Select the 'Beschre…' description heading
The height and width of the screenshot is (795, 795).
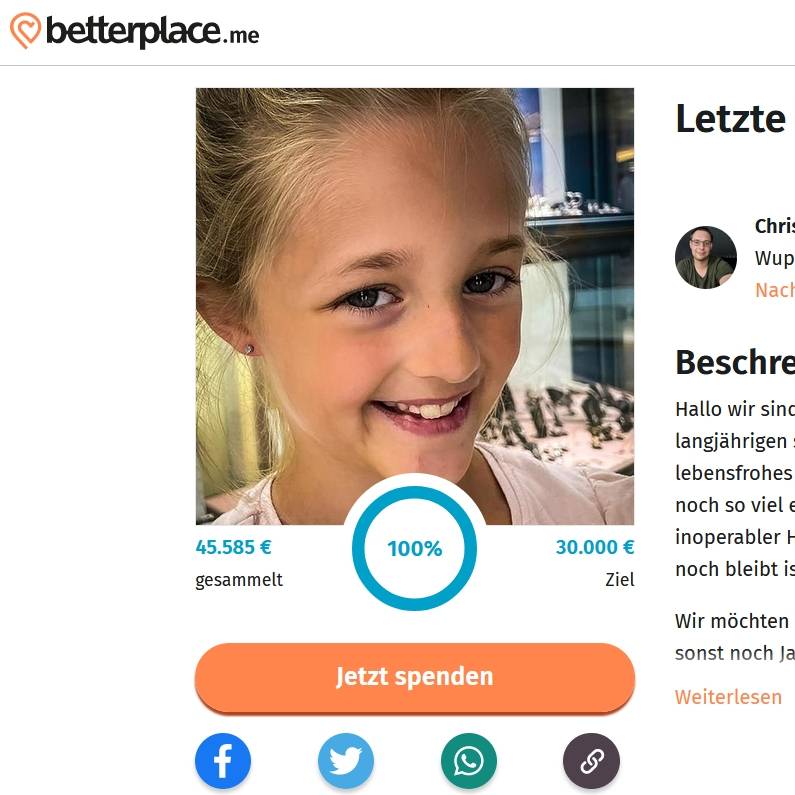click(x=735, y=362)
